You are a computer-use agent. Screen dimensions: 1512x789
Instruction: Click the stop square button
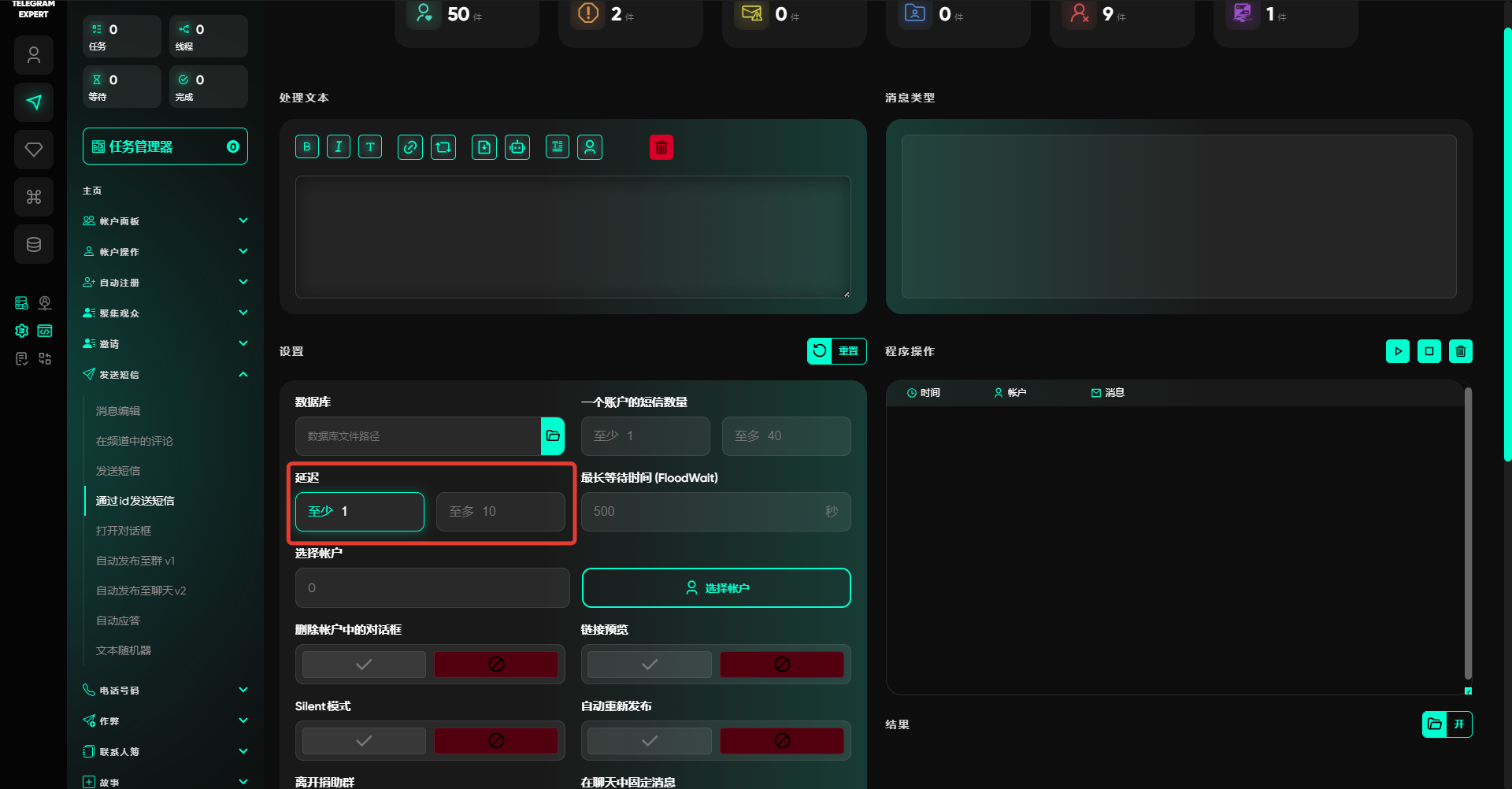[x=1429, y=351]
